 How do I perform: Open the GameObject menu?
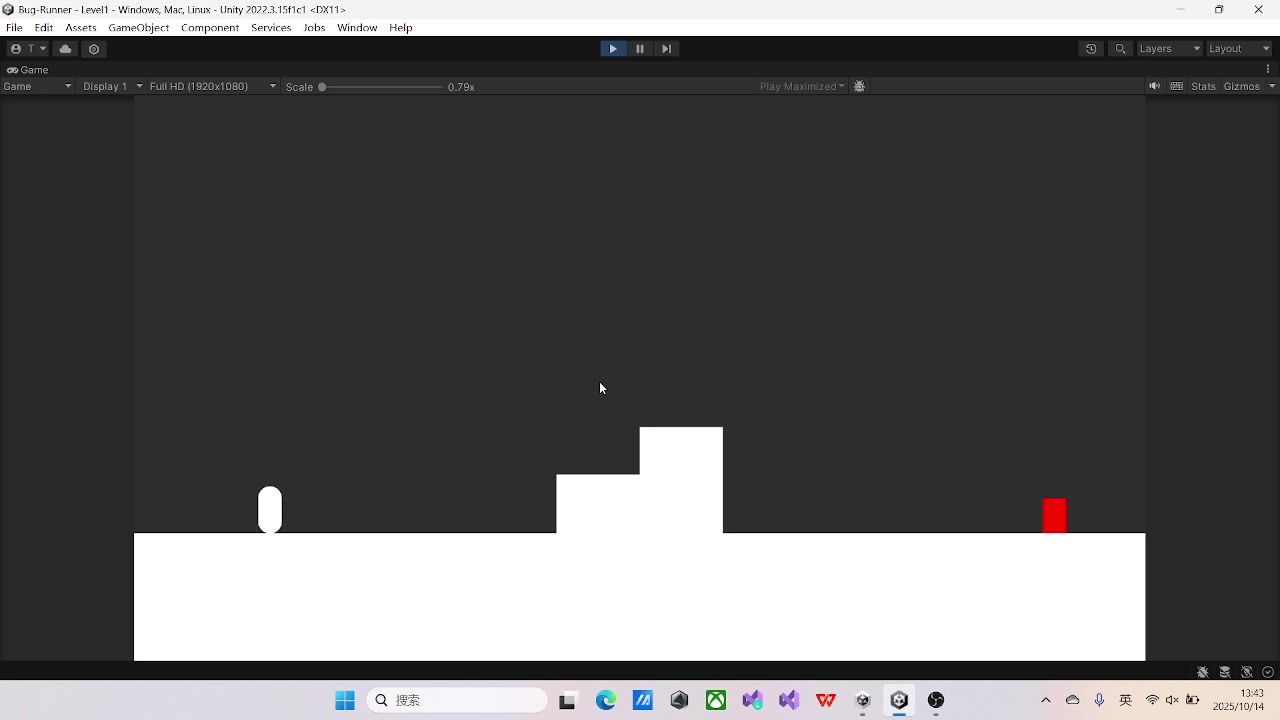pyautogui.click(x=139, y=28)
